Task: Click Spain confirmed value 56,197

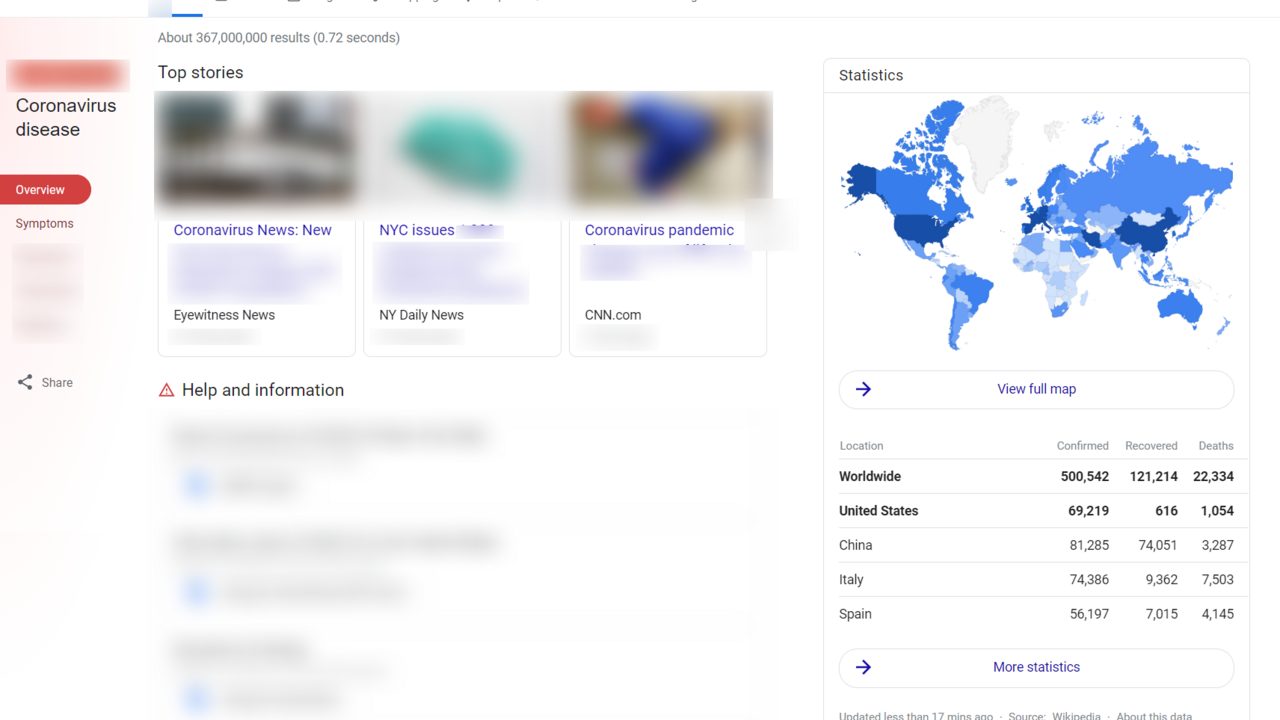Action: point(1089,614)
